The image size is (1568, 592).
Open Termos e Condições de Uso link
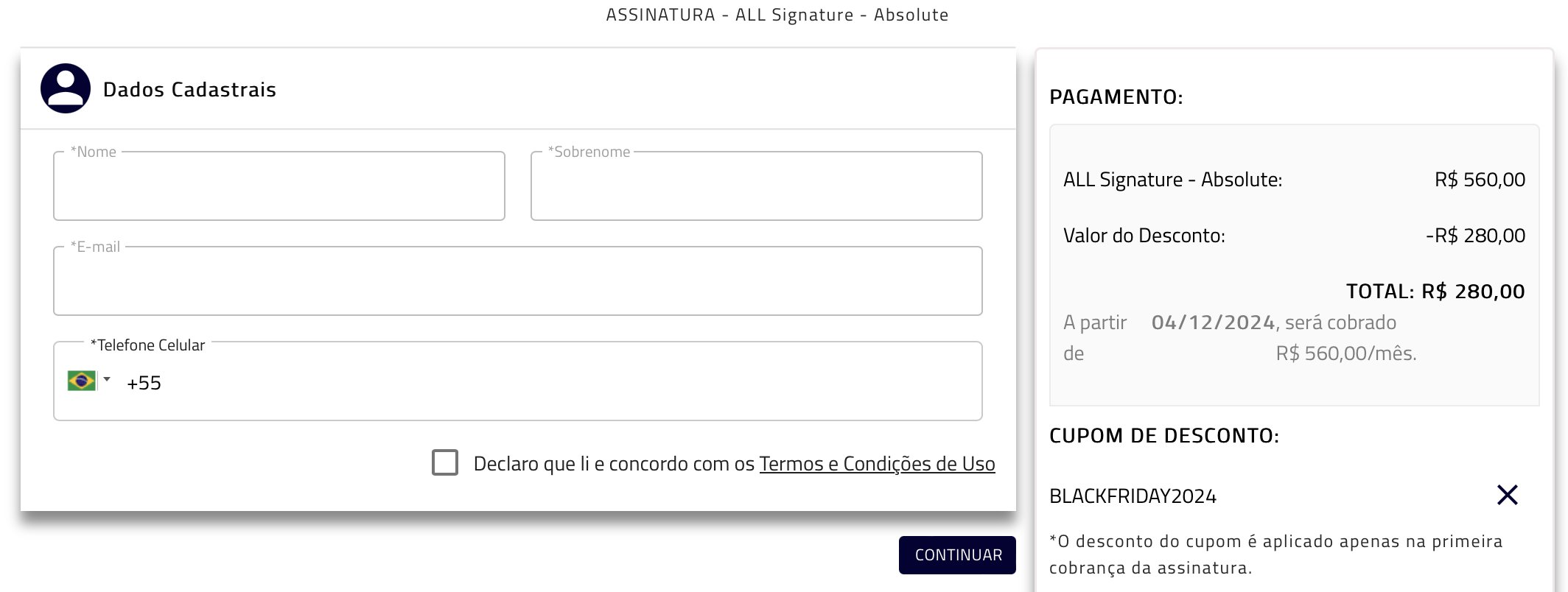[877, 464]
